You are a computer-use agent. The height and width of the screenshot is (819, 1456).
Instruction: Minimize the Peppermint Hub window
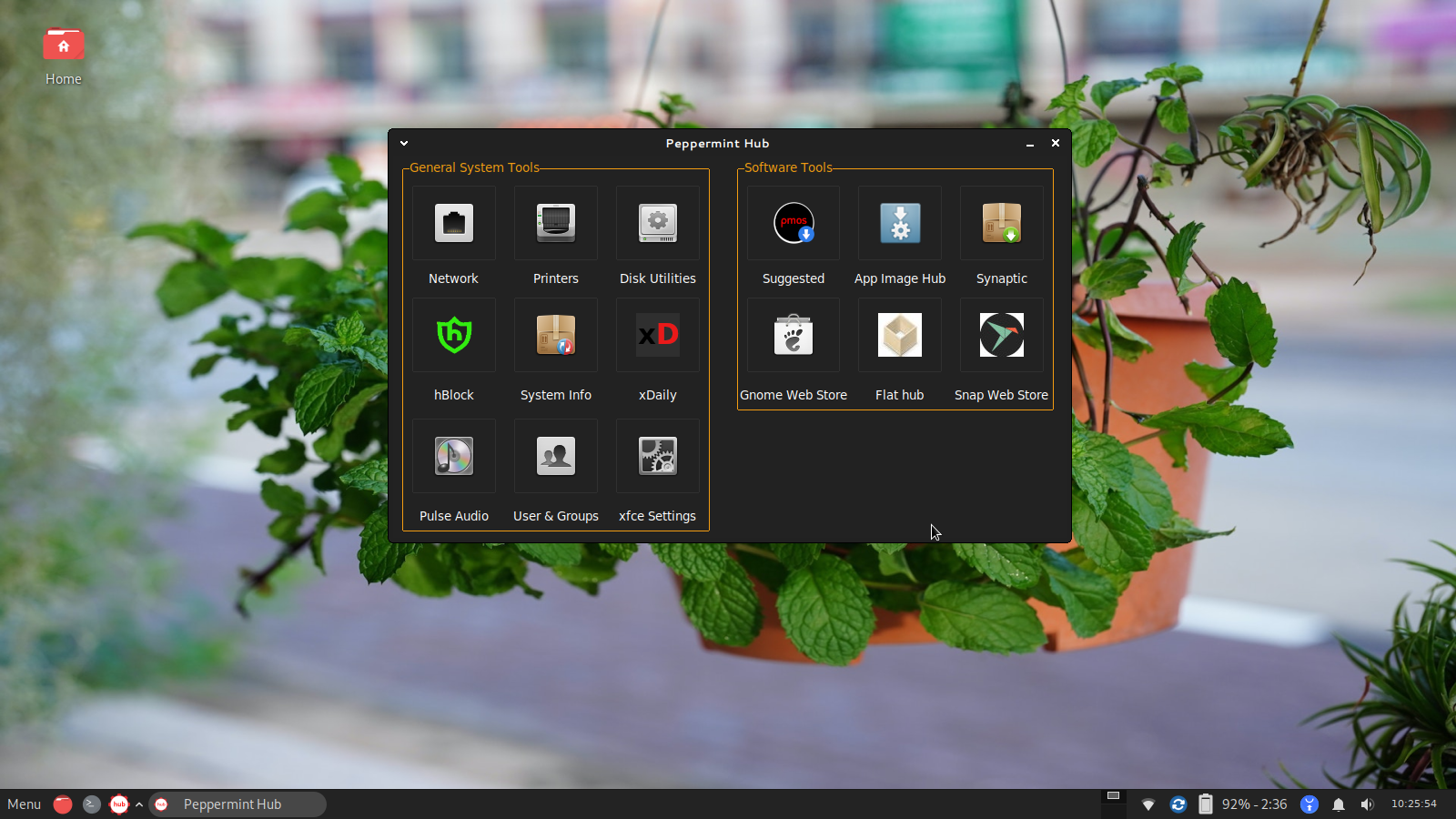click(1030, 144)
